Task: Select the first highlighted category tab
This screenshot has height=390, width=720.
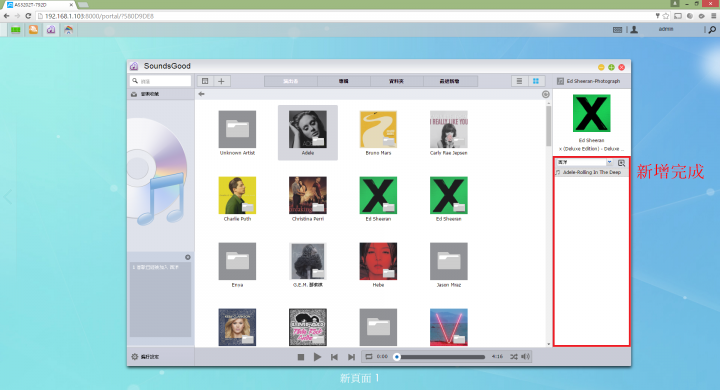Action: [291, 81]
